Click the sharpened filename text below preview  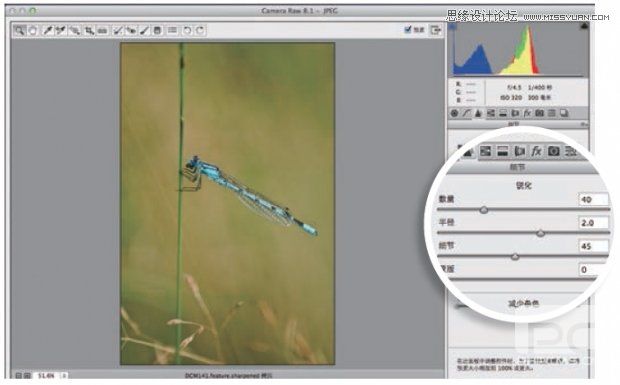point(229,376)
